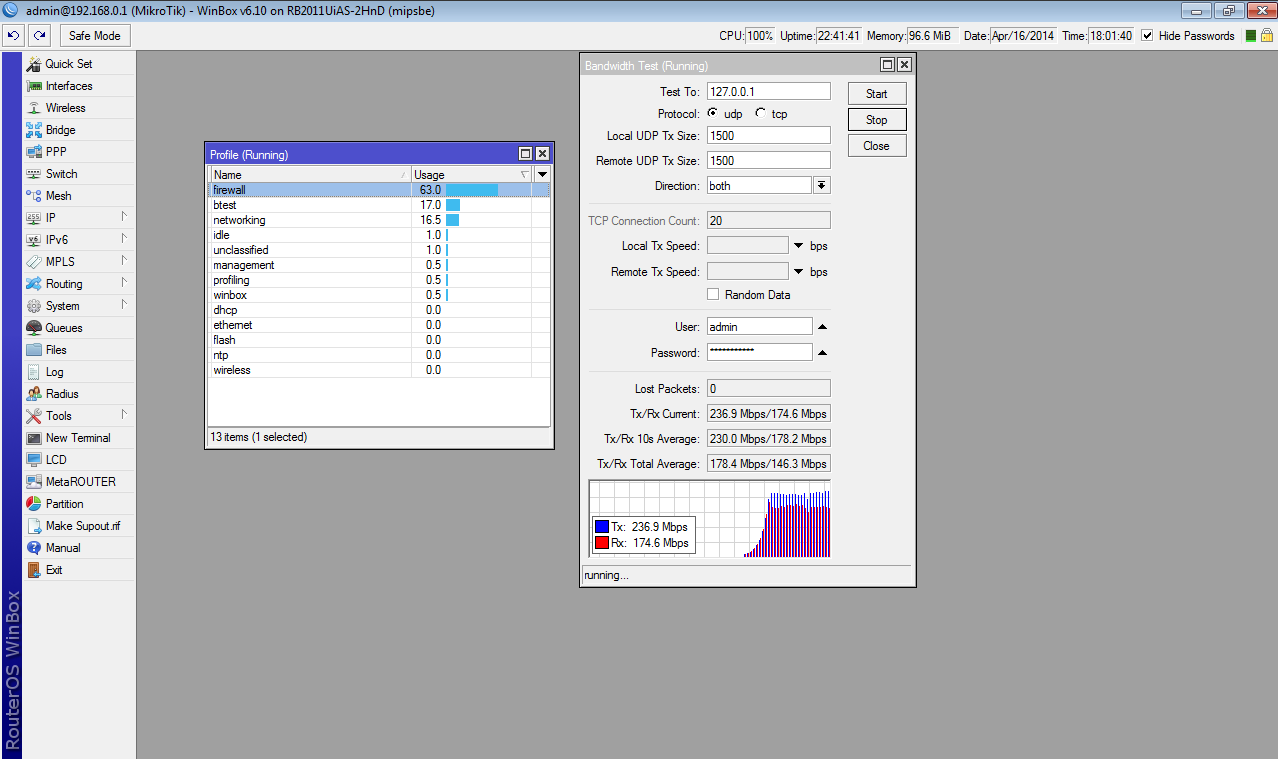
Task: Collapse the Password field arrow
Action: tap(822, 353)
